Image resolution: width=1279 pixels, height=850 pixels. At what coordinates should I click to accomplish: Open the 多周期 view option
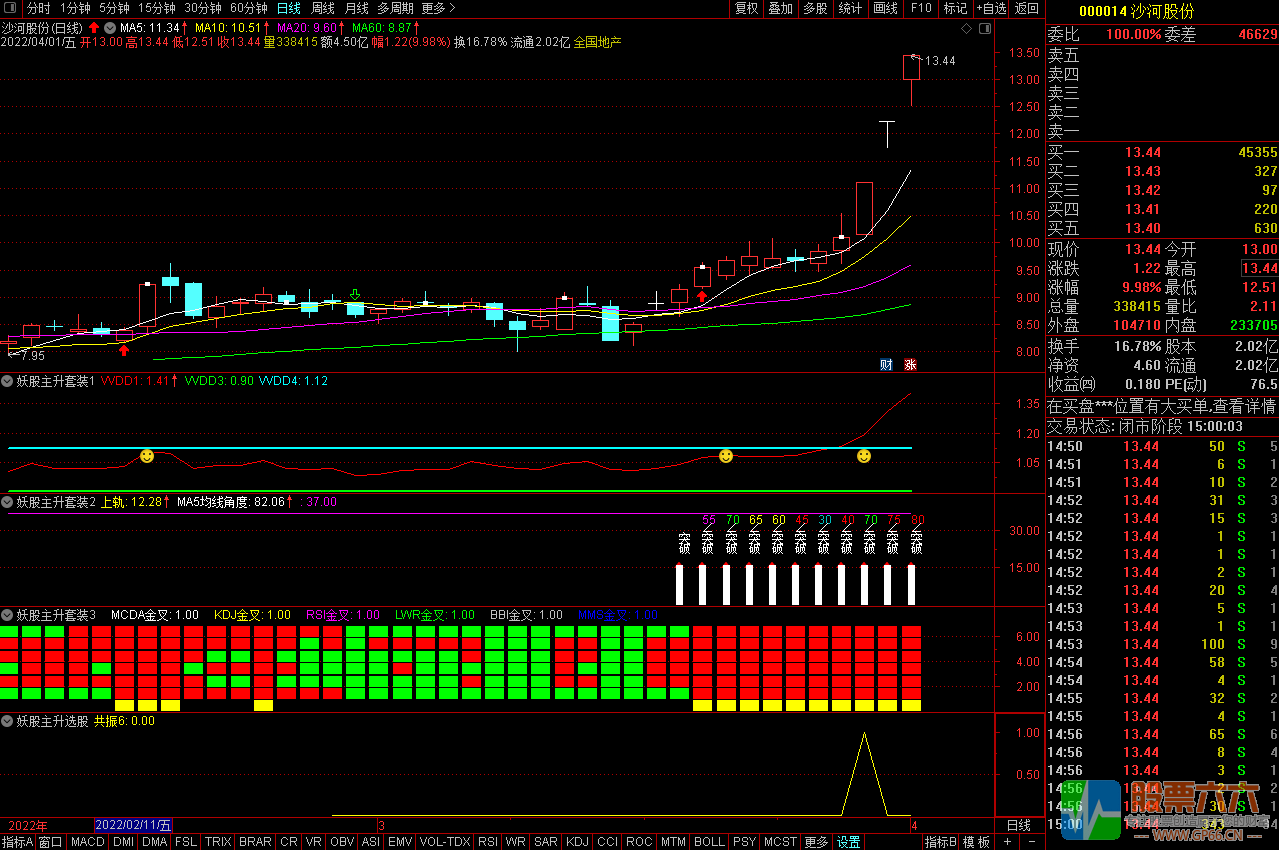point(395,8)
